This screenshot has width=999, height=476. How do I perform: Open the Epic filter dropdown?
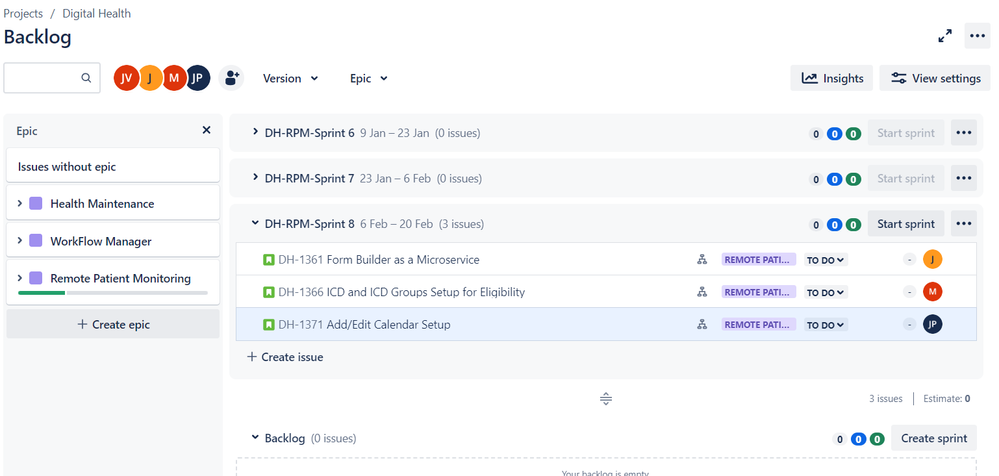[368, 78]
